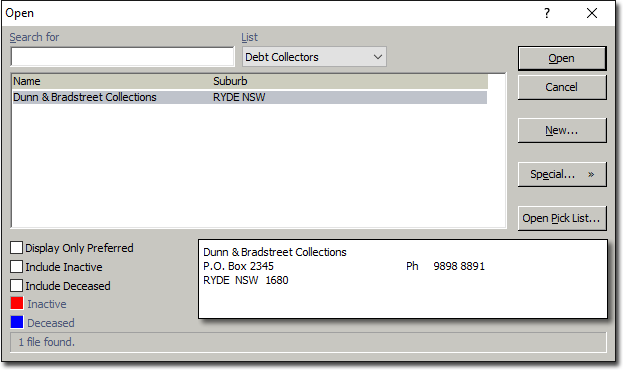Screen dimensions: 623x370
Task: Click the Open button
Action: point(562,58)
